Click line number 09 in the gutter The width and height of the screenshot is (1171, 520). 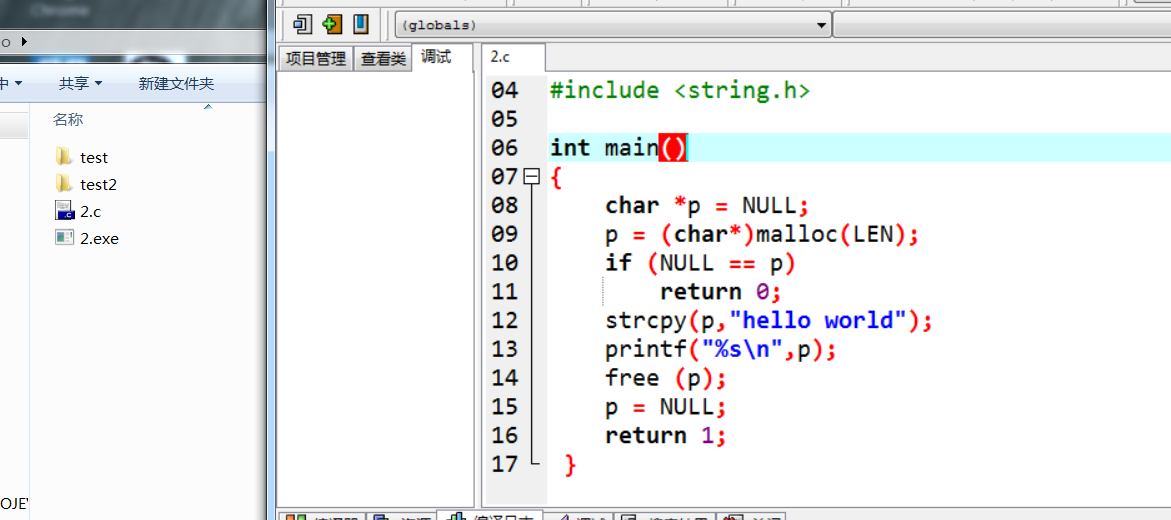pyautogui.click(x=505, y=235)
